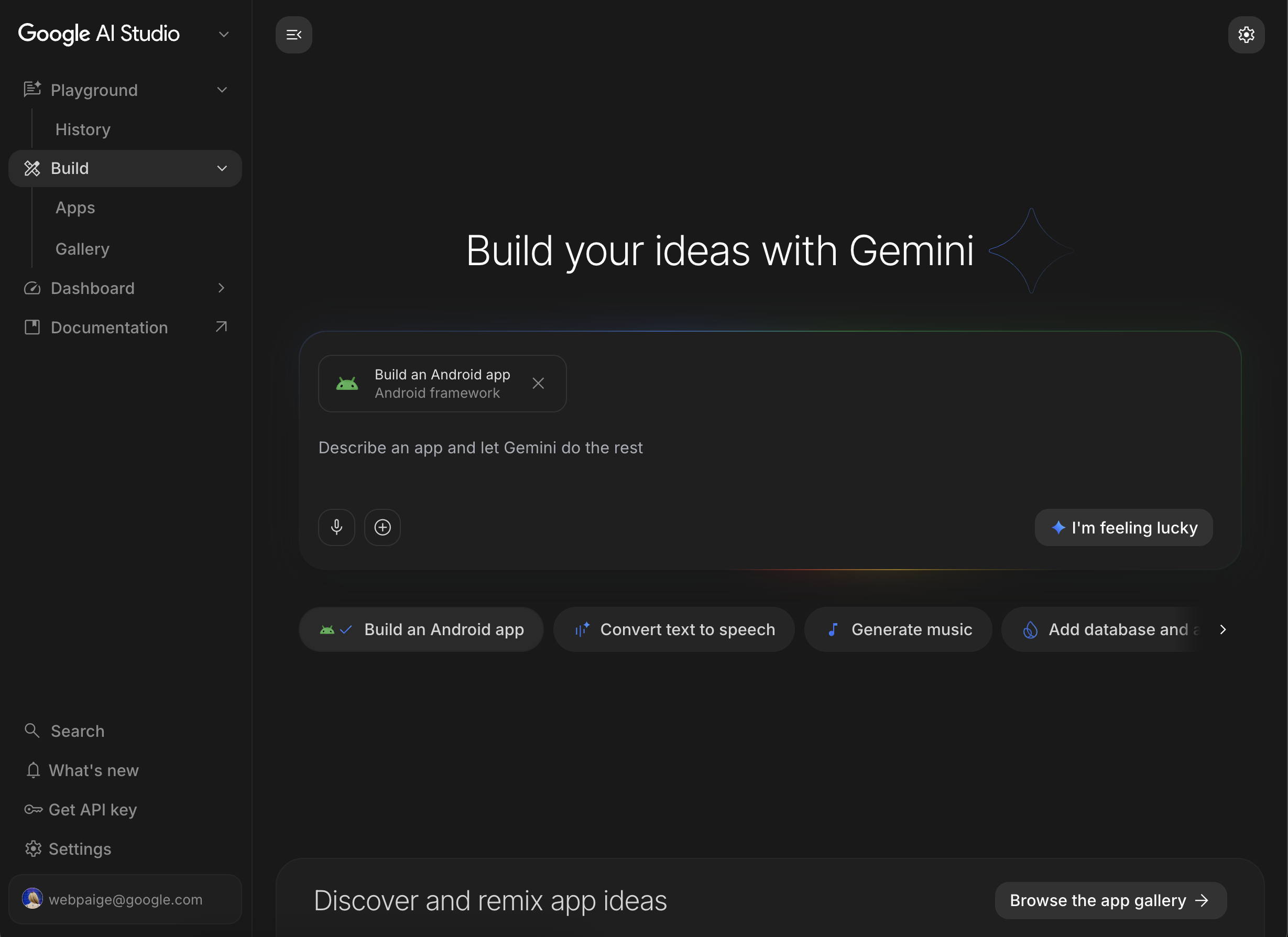The image size is (1288, 937).
Task: Click the Documentation external link arrow
Action: [222, 326]
